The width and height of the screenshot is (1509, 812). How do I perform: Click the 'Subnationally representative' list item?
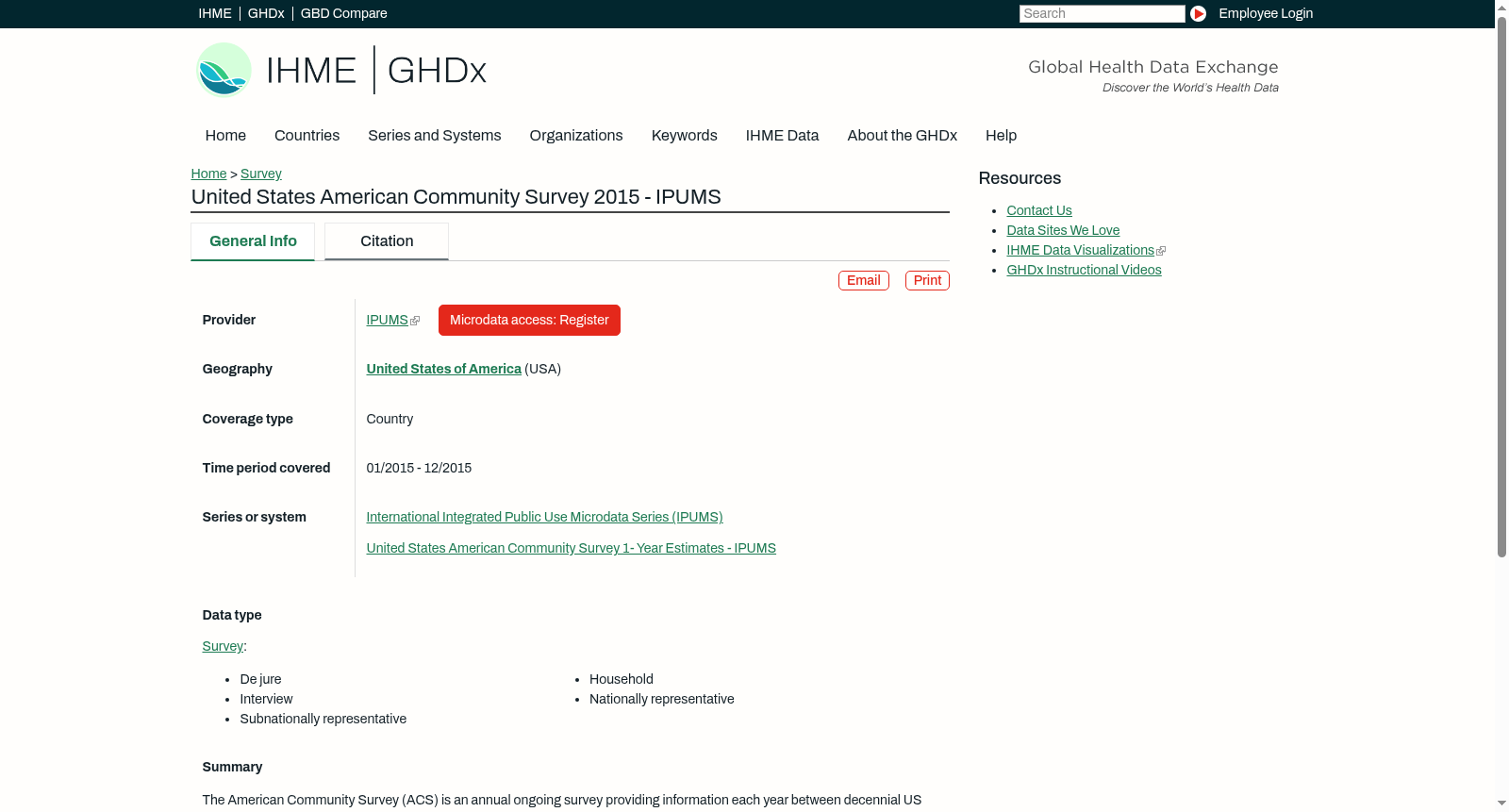[323, 720]
